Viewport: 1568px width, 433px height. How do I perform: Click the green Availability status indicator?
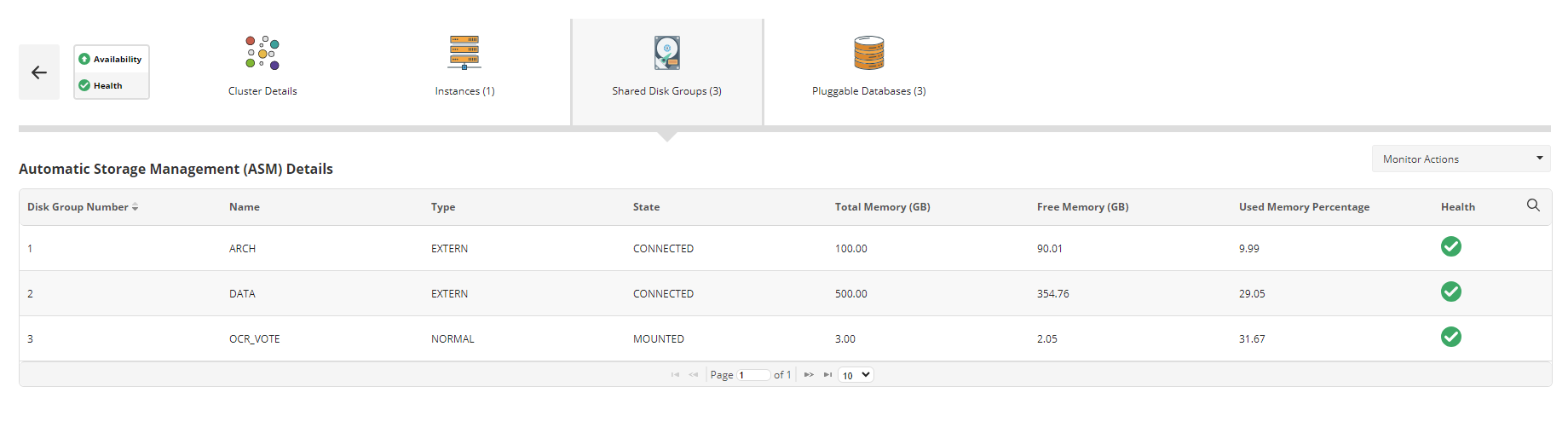pyautogui.click(x=84, y=59)
